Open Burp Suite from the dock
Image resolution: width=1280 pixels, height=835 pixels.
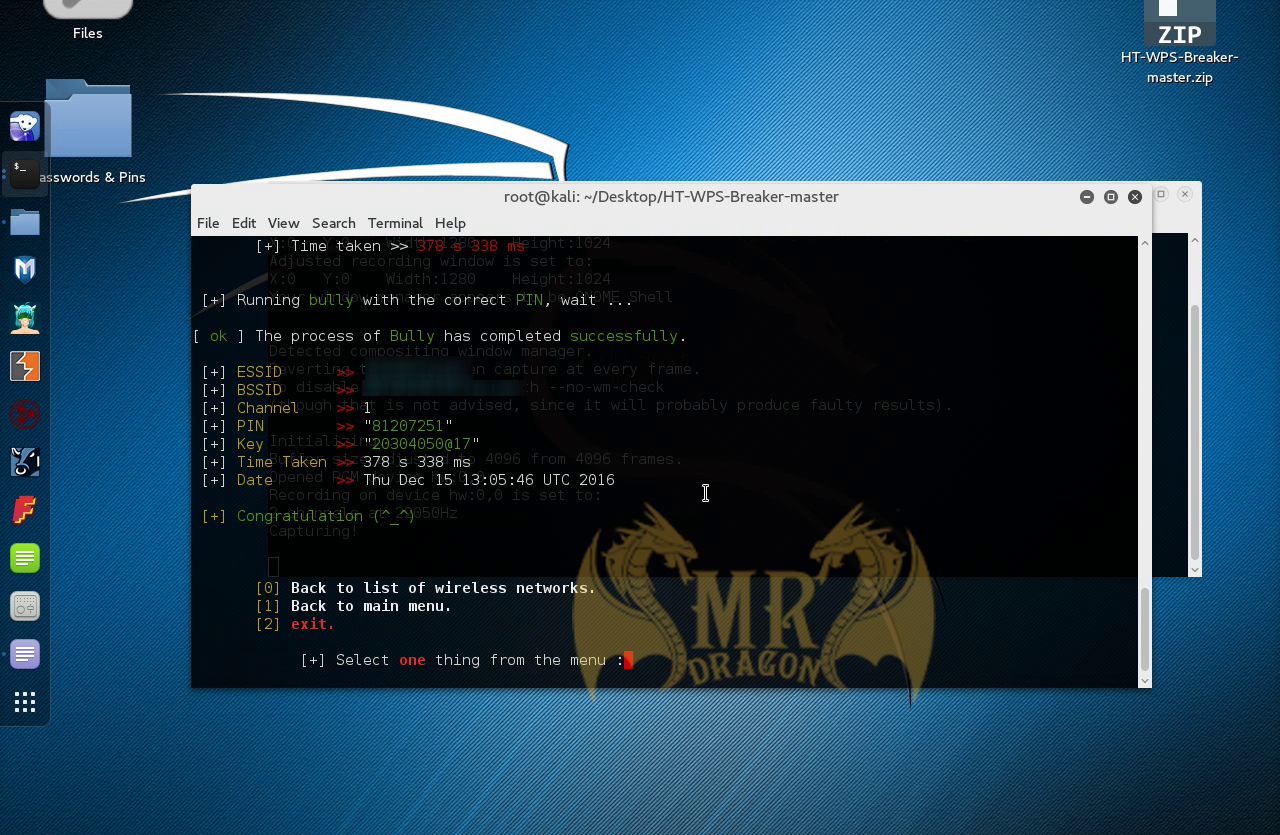(x=25, y=366)
